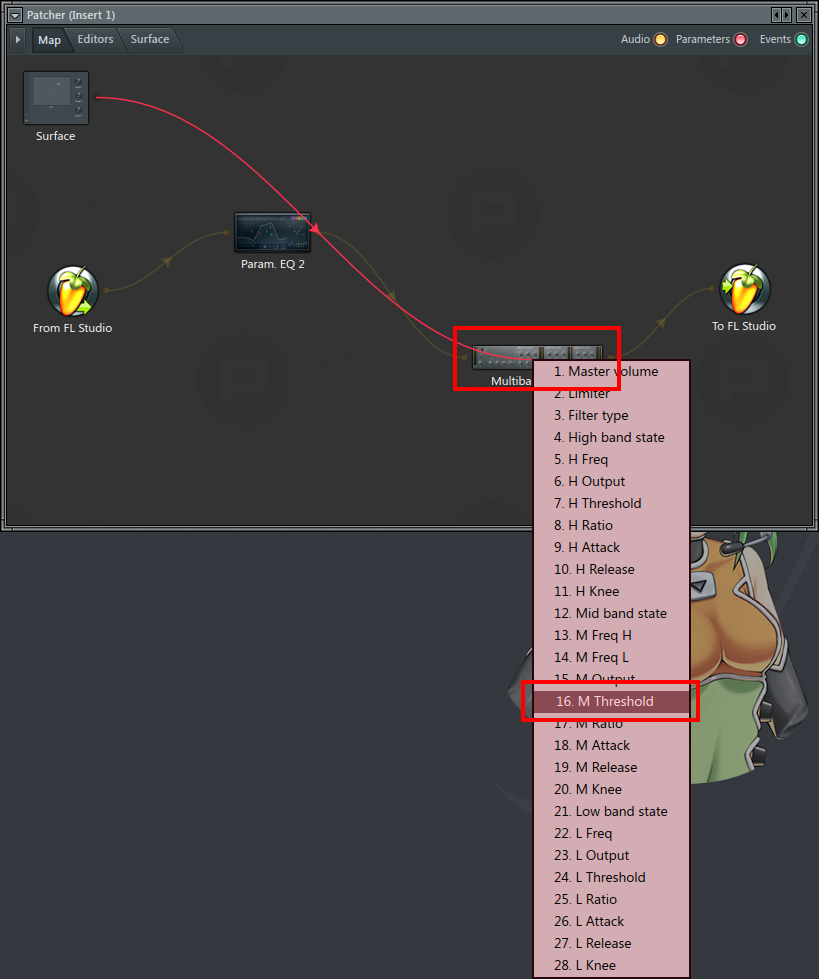Image resolution: width=819 pixels, height=979 pixels.
Task: Pick '22. L Freq' entry
Action: point(612,834)
